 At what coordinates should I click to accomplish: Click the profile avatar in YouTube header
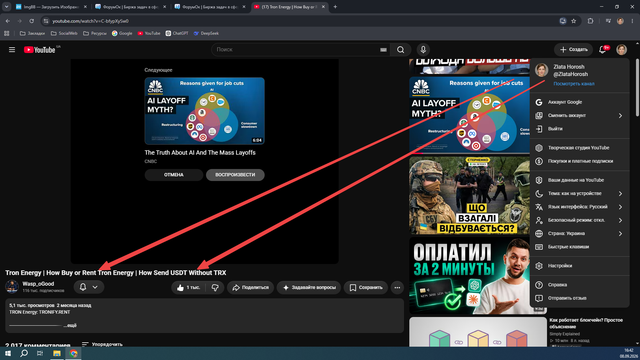621,50
